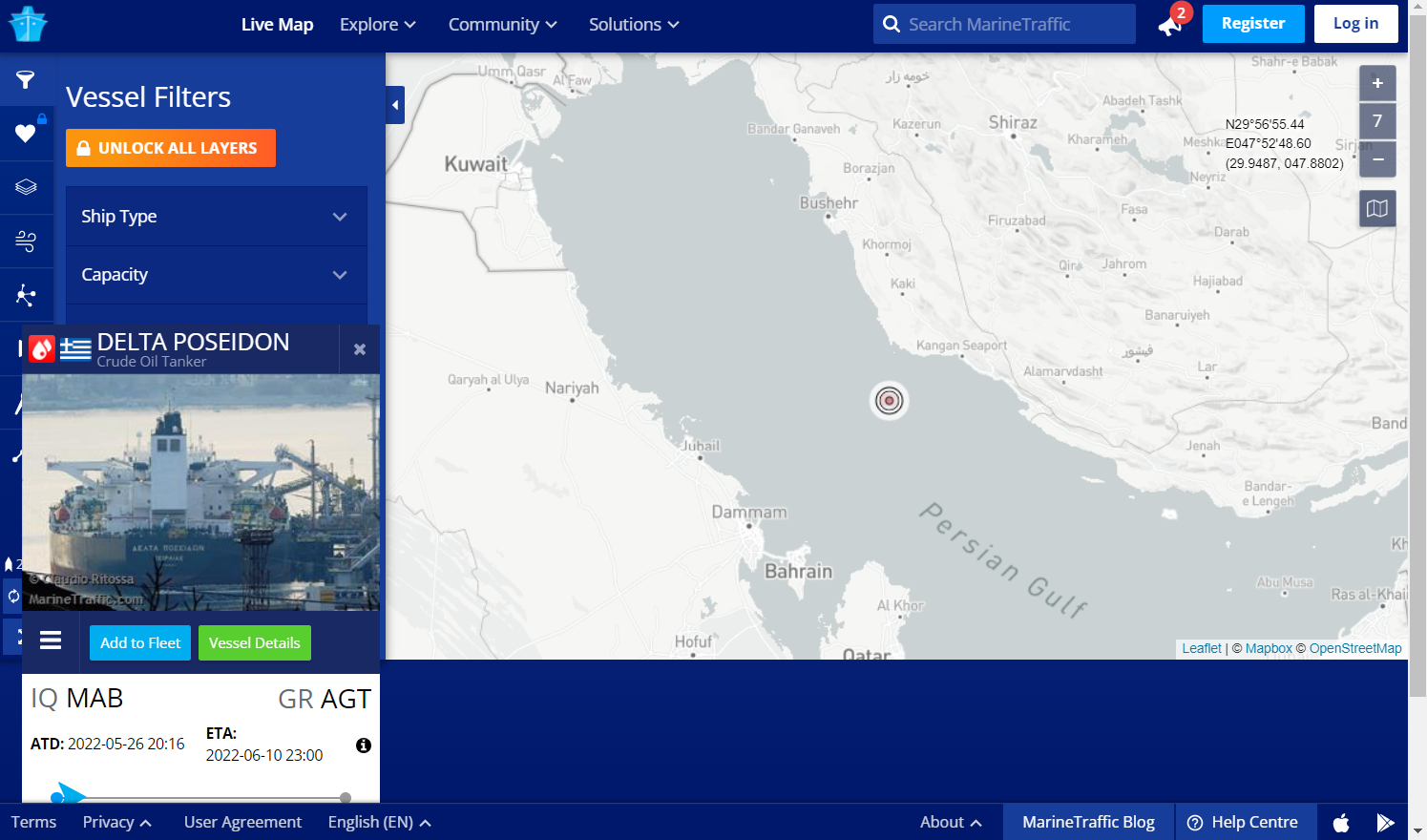This screenshot has width=1427, height=840.
Task: Open the Explore dropdown menu
Action: click(x=378, y=25)
